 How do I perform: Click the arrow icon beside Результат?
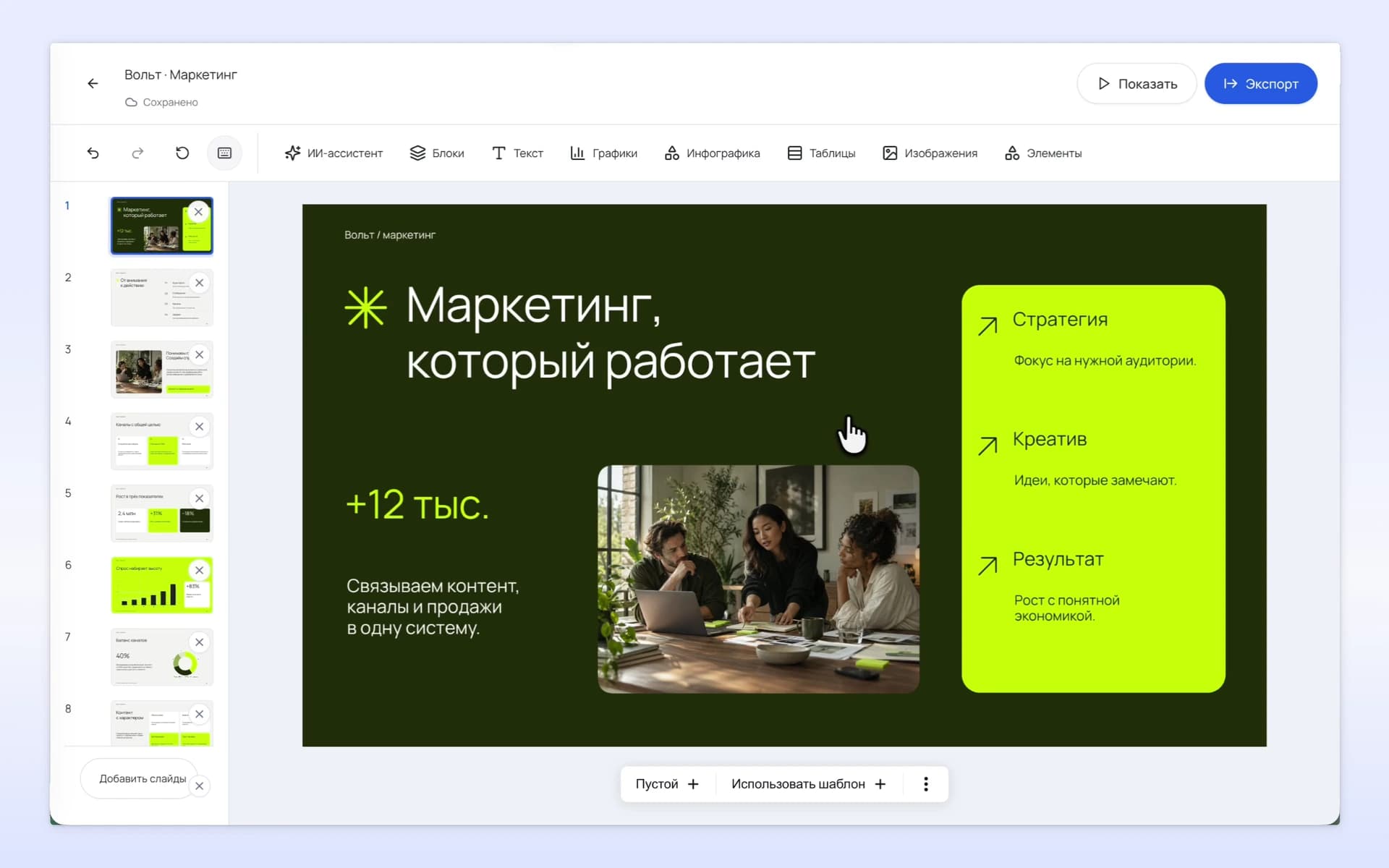pos(987,566)
